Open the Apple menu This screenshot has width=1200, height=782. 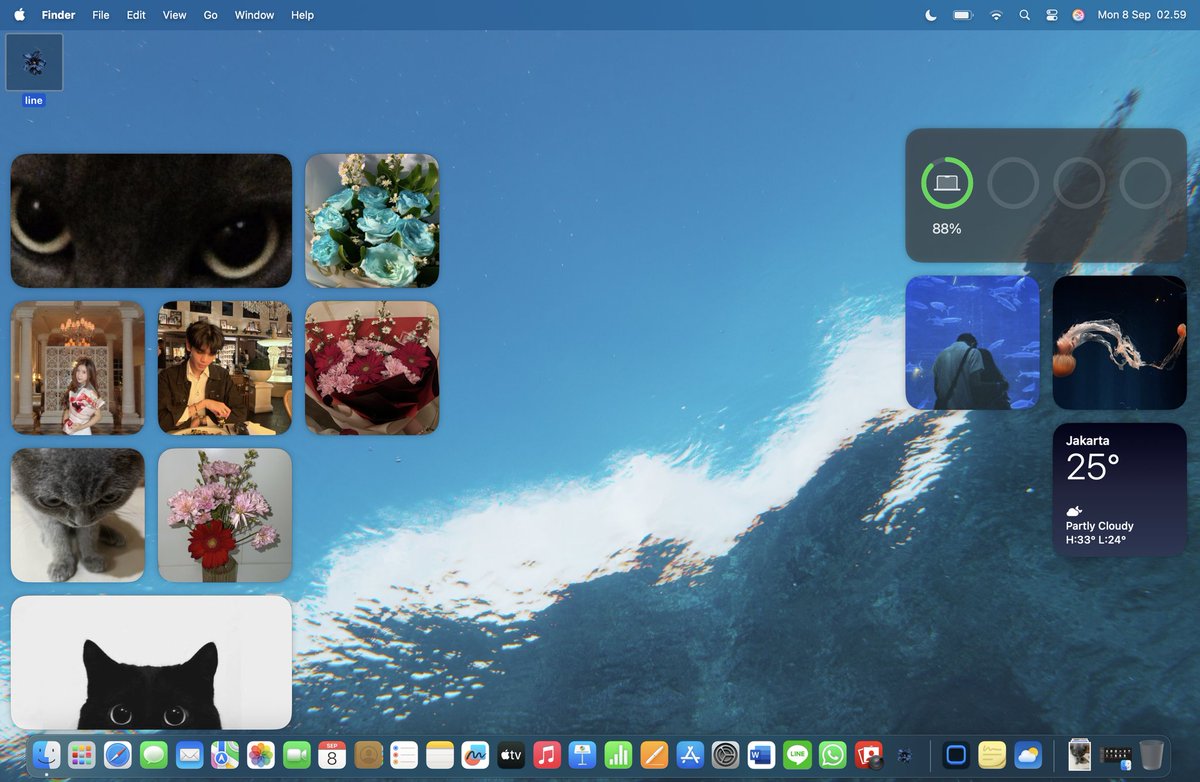click(19, 15)
